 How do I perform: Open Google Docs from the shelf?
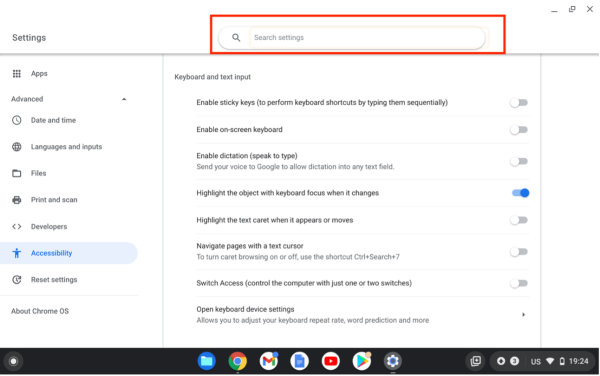pos(300,361)
